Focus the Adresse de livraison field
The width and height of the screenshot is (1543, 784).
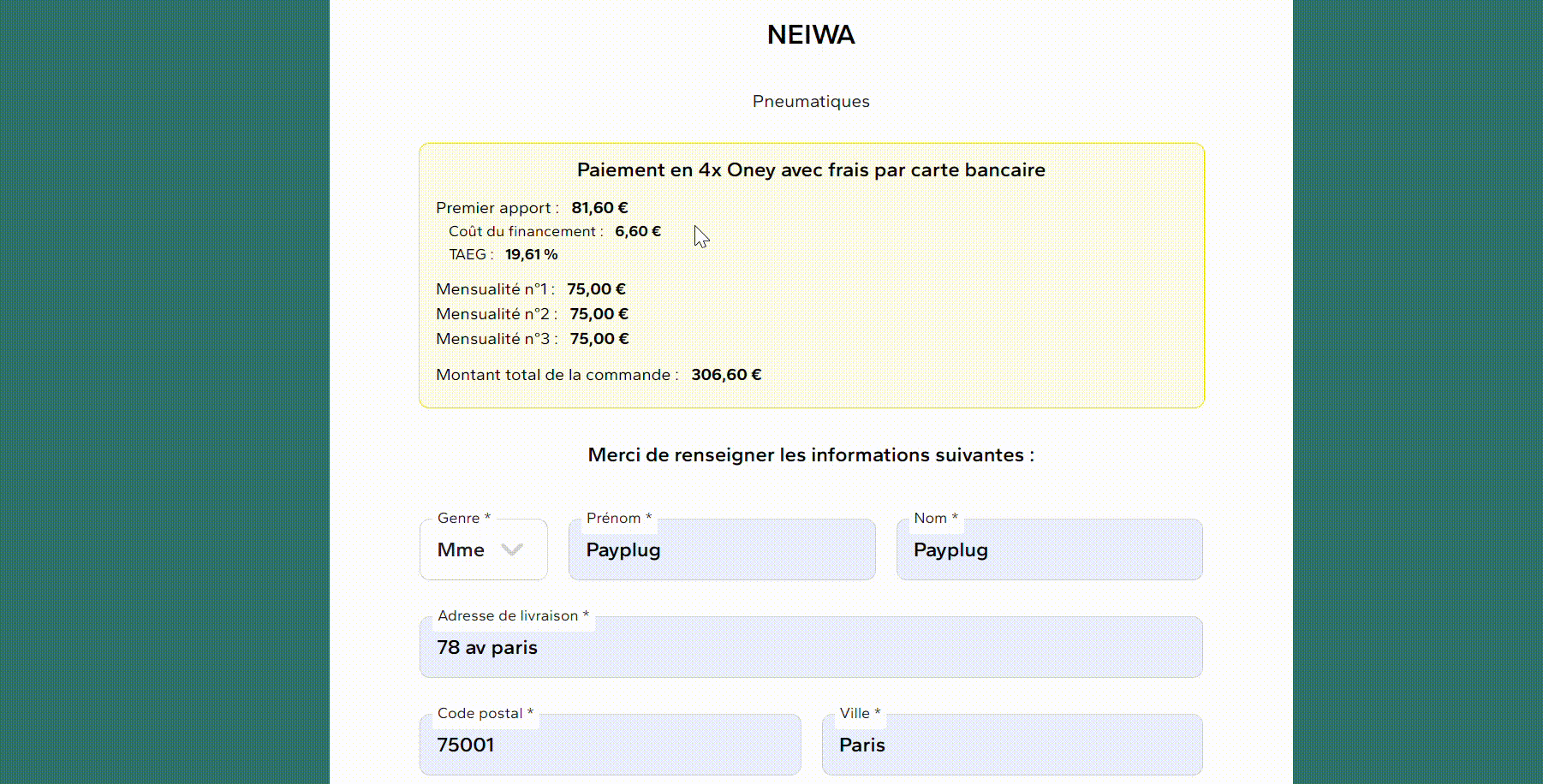click(x=811, y=647)
